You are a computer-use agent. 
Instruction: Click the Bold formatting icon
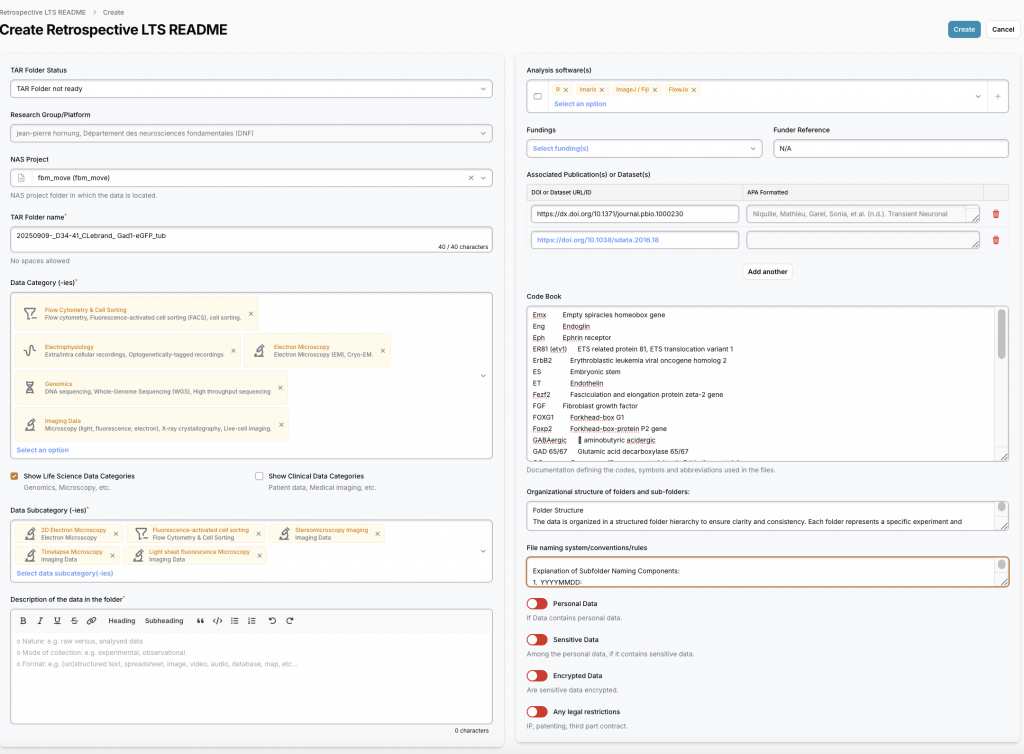pos(23,621)
